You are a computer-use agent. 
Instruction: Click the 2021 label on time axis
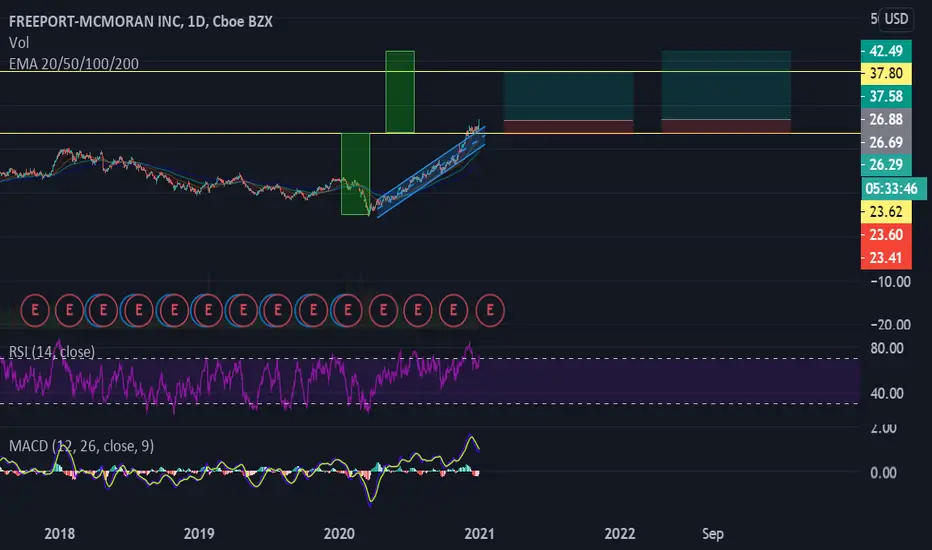click(x=479, y=533)
